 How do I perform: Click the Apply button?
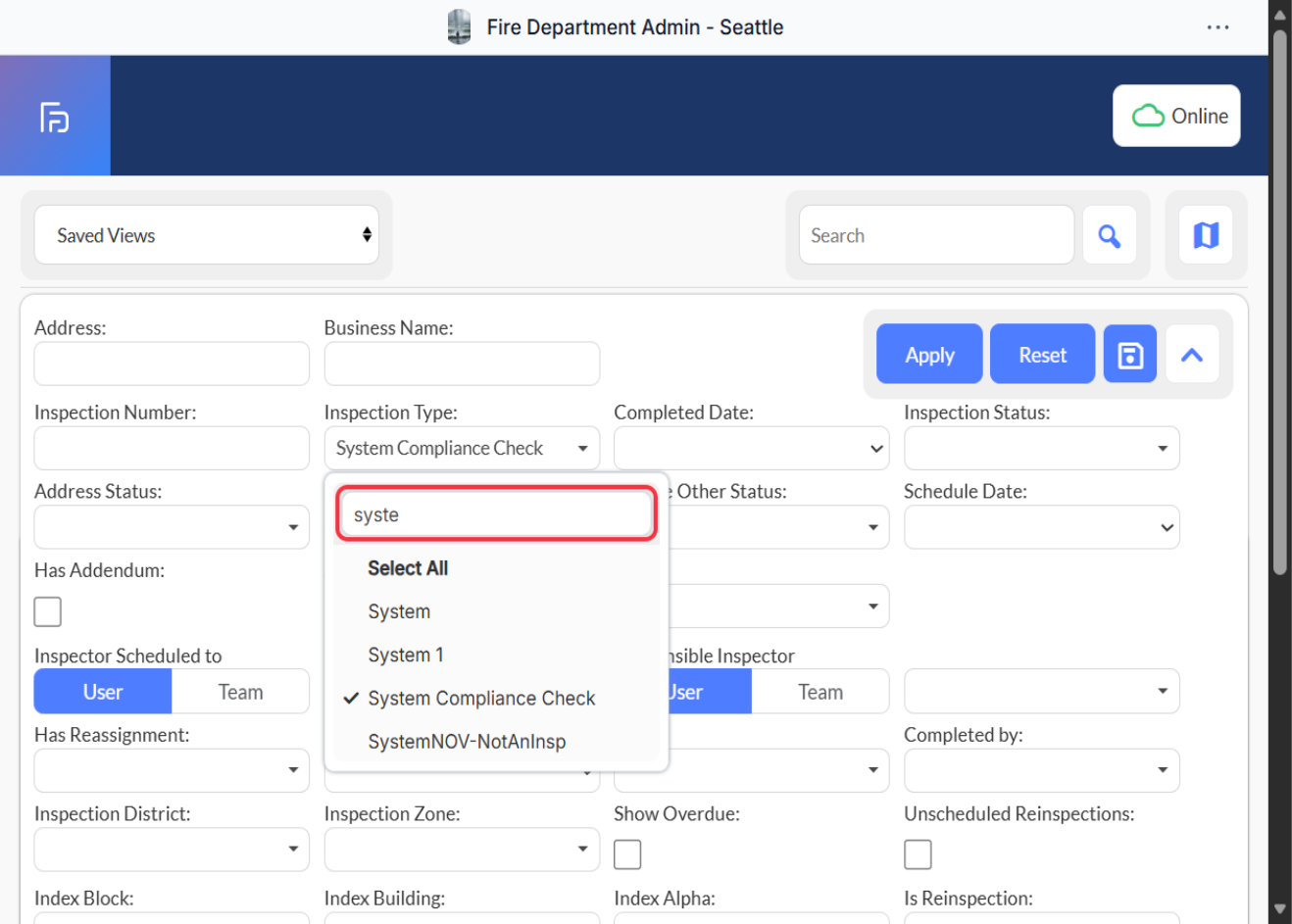[928, 355]
